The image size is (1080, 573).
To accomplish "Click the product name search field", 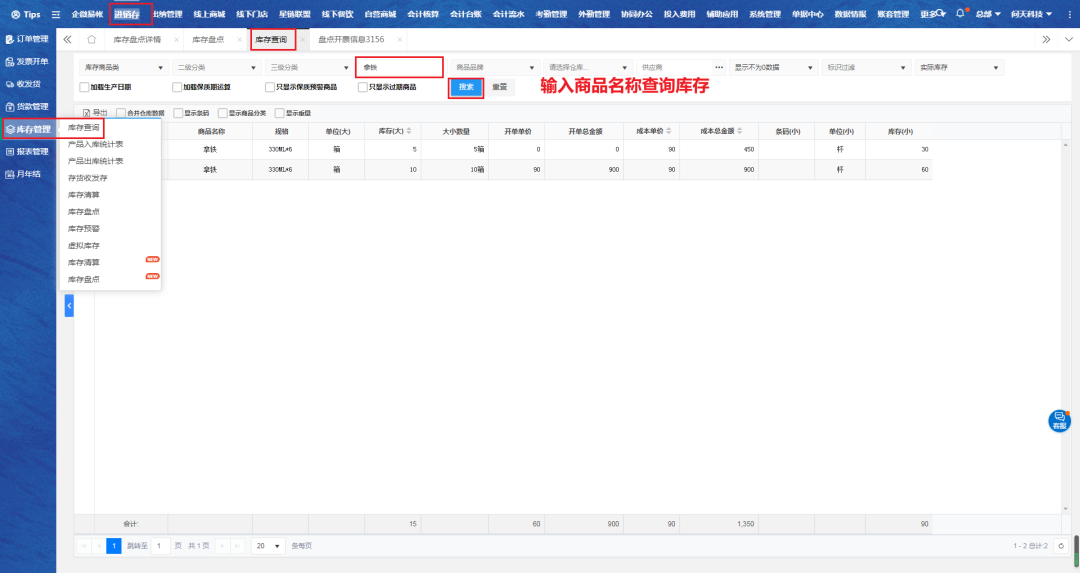I will coord(398,67).
